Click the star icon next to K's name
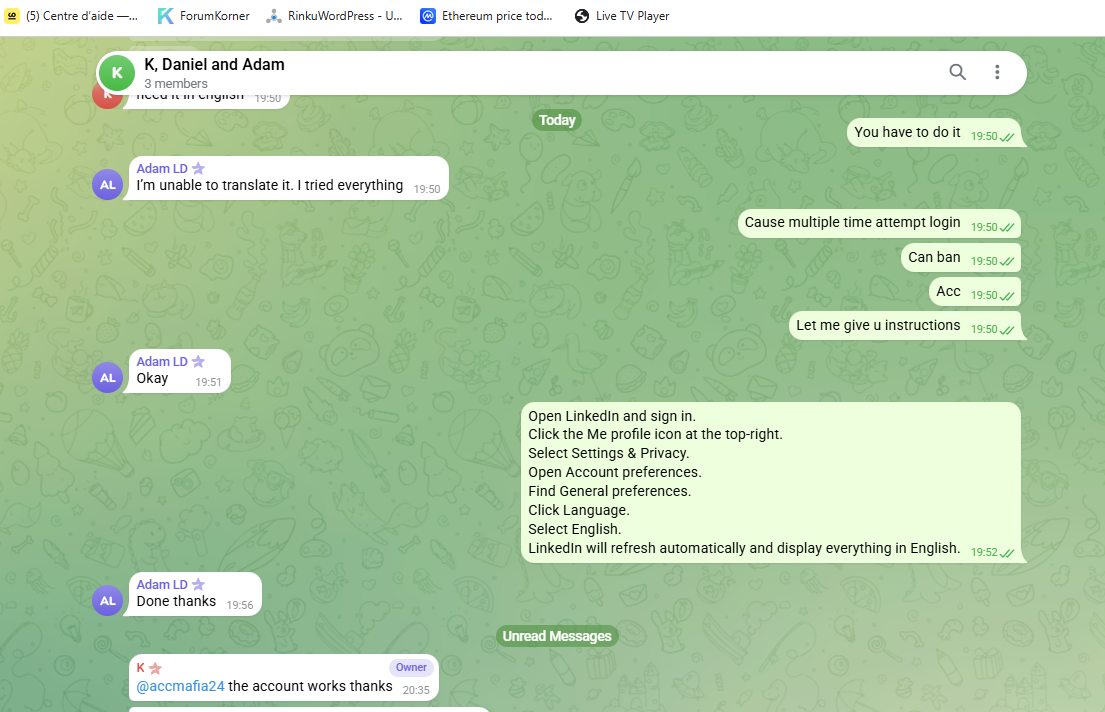This screenshot has height=712, width=1105. click(x=156, y=668)
